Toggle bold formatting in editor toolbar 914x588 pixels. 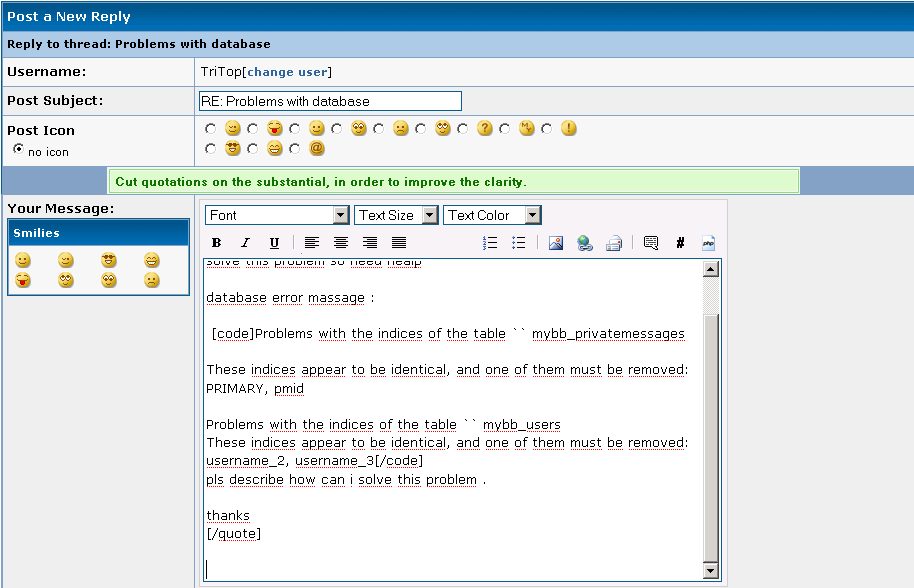pyautogui.click(x=217, y=243)
